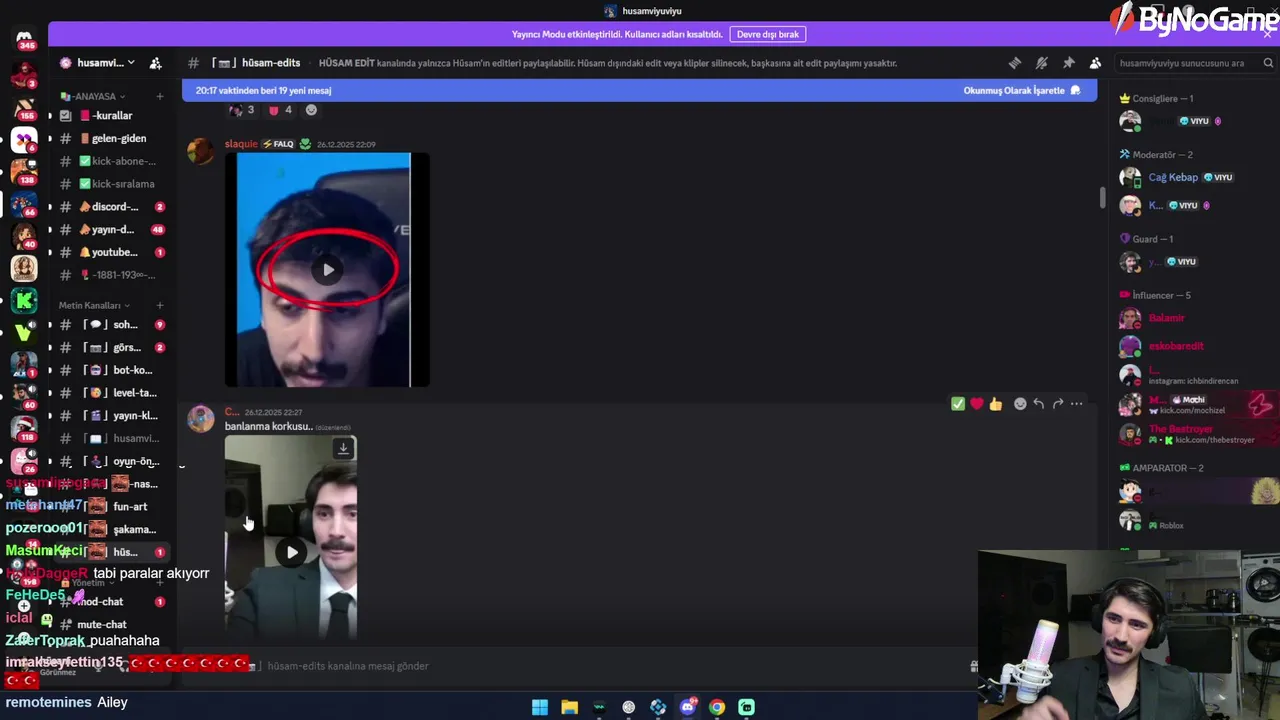Open the green Kick-style taskbar app

pos(746,707)
